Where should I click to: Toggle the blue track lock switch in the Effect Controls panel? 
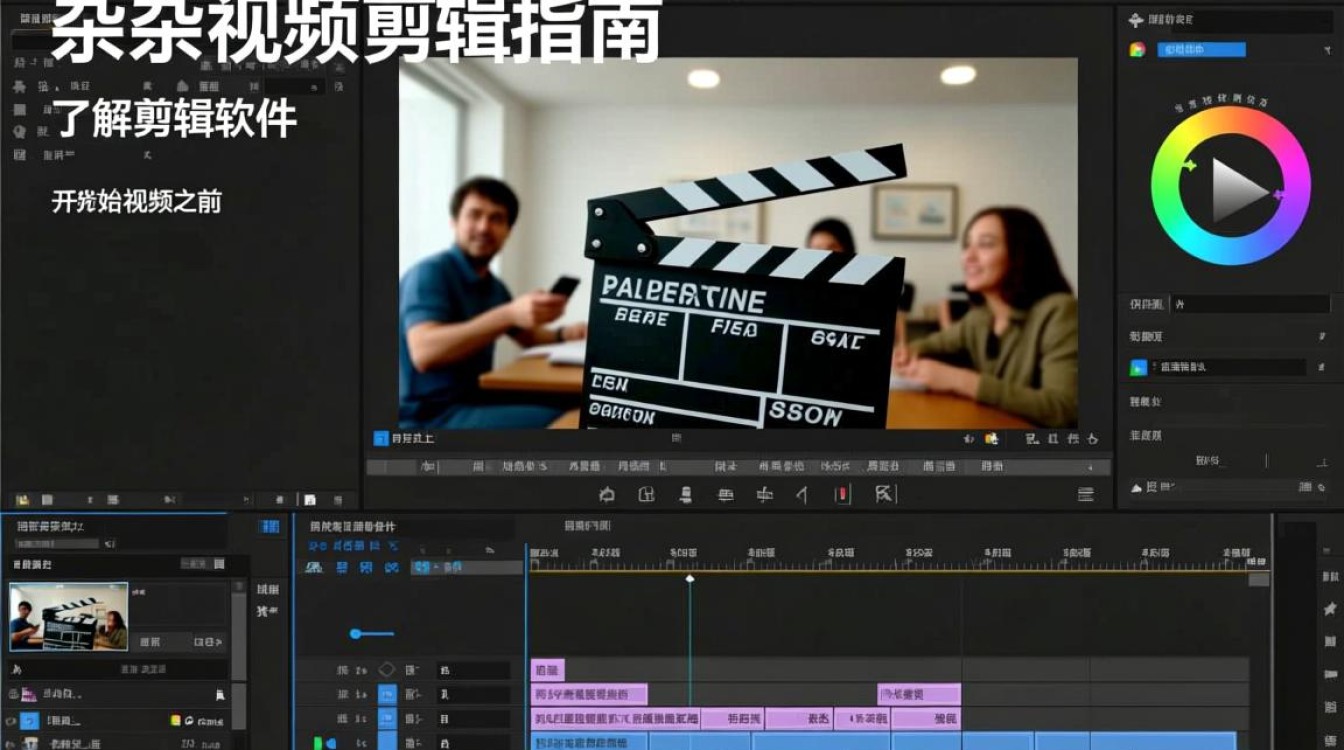click(x=386, y=691)
